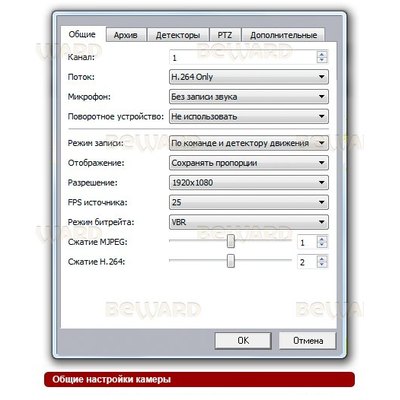Increase Сжатие H.264 value with up arrow
This screenshot has width=400, height=400.
tap(322, 259)
